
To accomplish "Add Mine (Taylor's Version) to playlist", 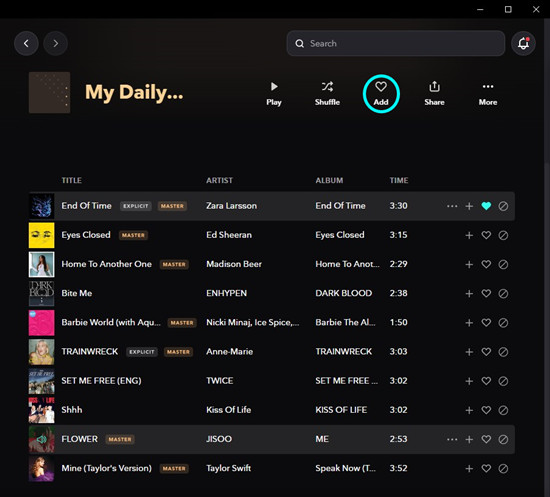I will coord(469,469).
